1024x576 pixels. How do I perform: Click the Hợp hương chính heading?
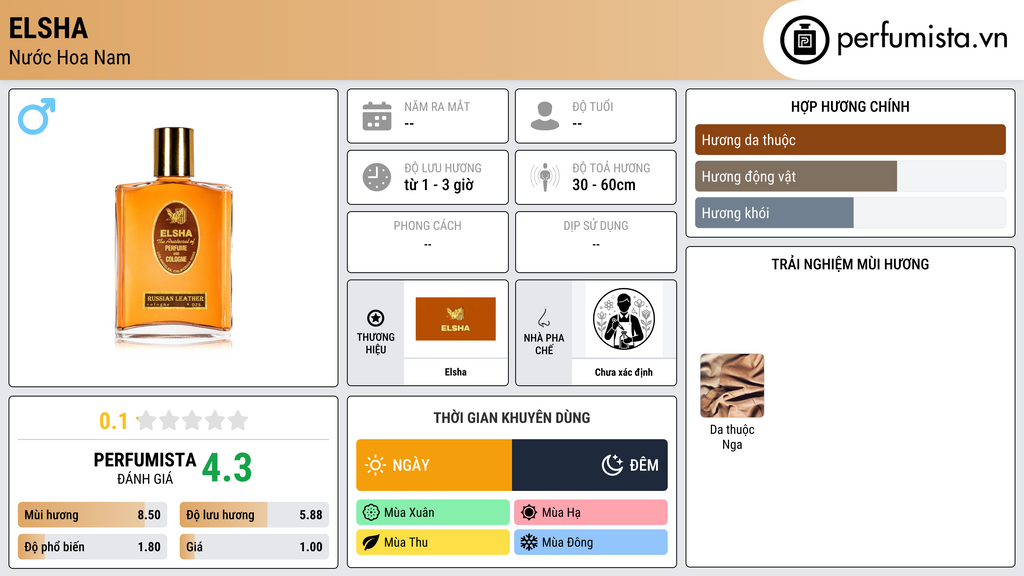coord(850,106)
